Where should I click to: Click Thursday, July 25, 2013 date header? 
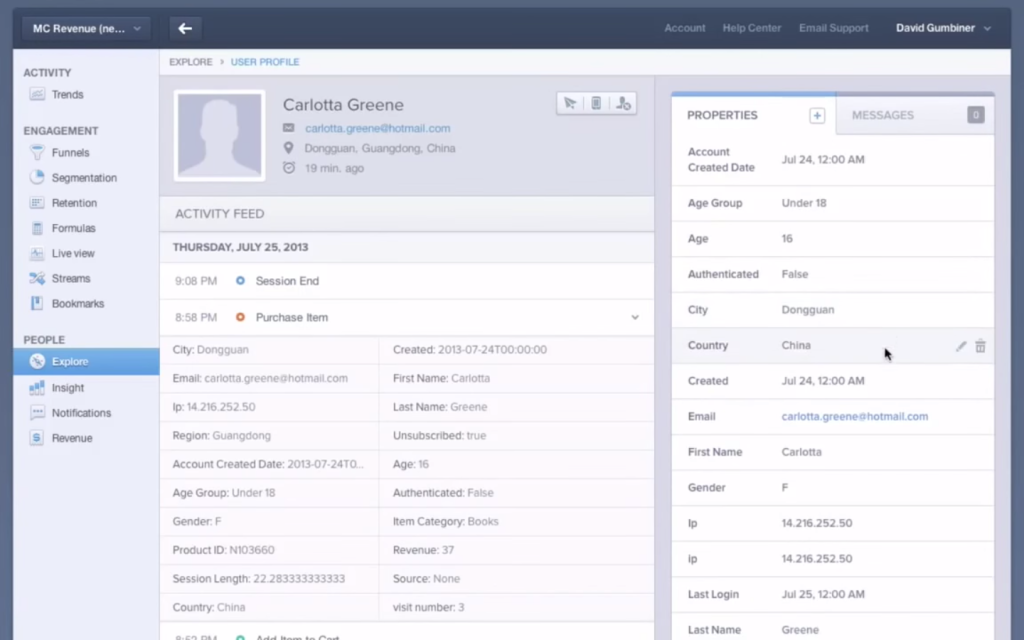pos(240,248)
